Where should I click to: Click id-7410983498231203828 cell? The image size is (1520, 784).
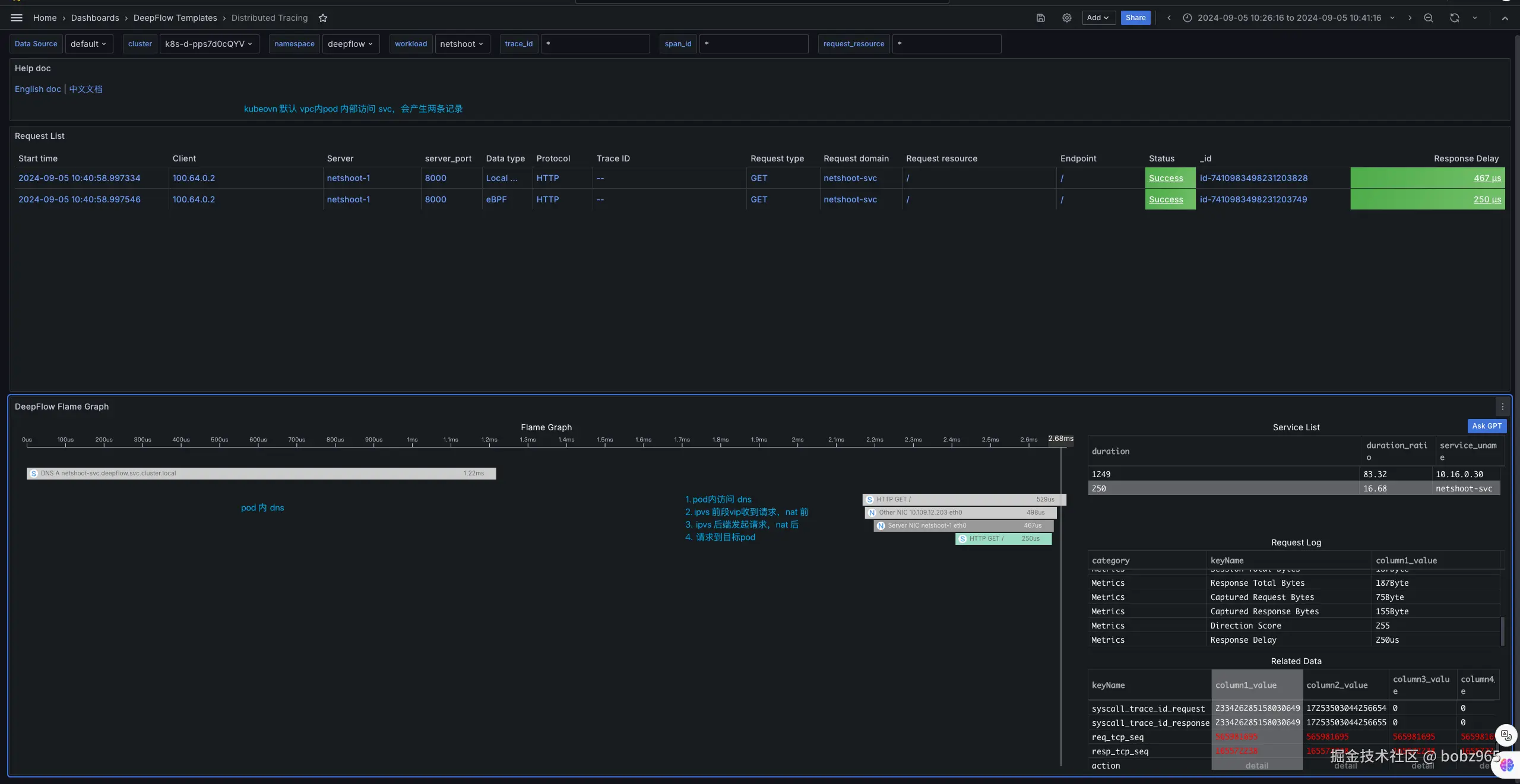pos(1254,178)
